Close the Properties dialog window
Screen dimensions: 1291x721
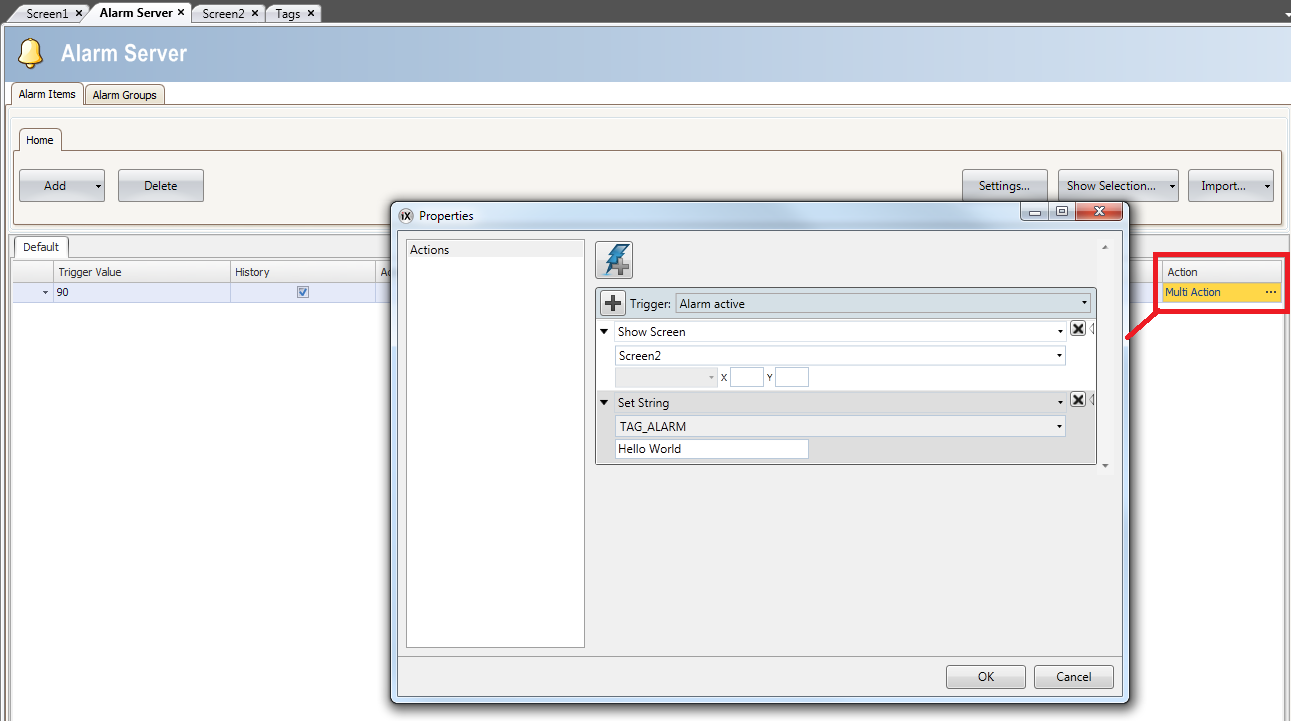click(1099, 212)
